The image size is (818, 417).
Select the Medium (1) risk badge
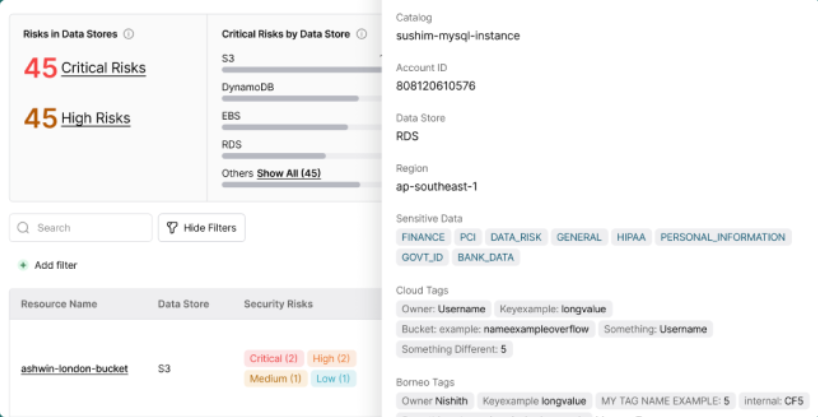(x=274, y=379)
